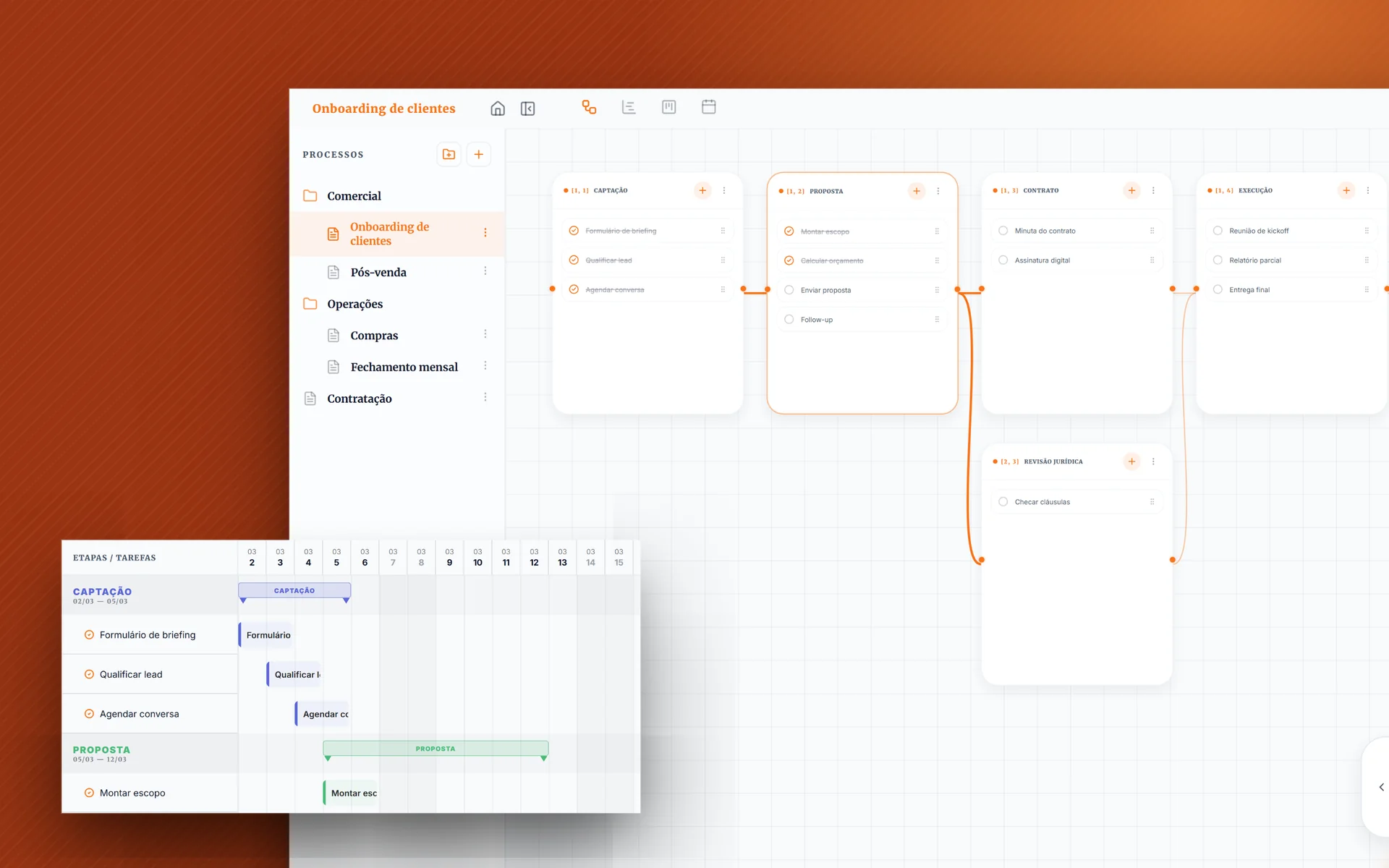The width and height of the screenshot is (1389, 868).
Task: Add task to Revisão Jurídica card
Action: 1132,461
